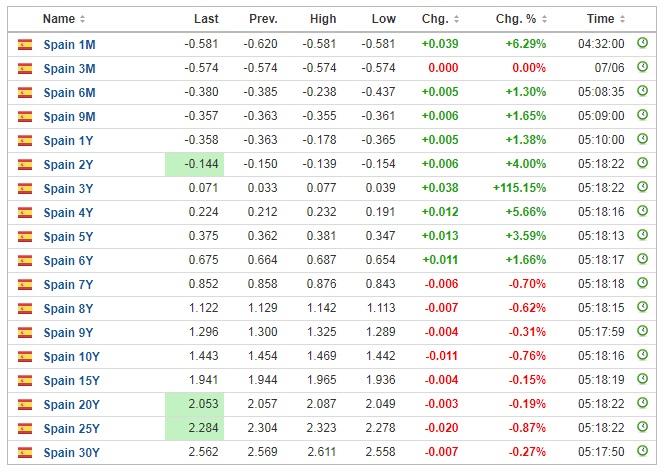Open the Spain 7Y bond link
This screenshot has height=473, width=666.
68,284
